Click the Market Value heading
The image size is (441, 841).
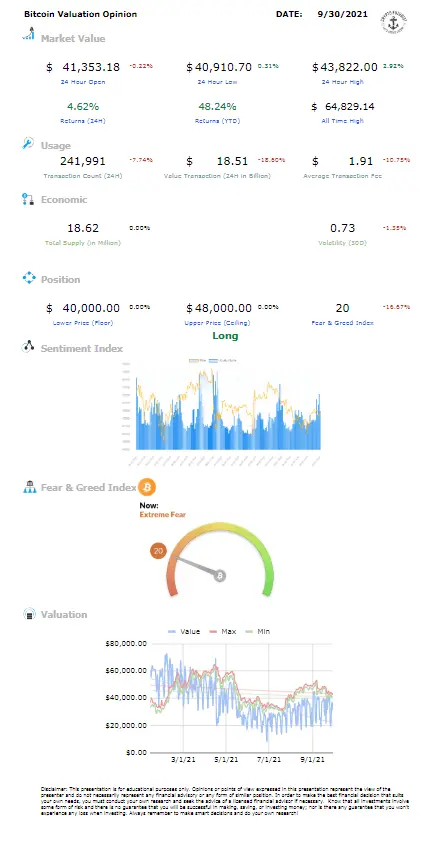73,39
